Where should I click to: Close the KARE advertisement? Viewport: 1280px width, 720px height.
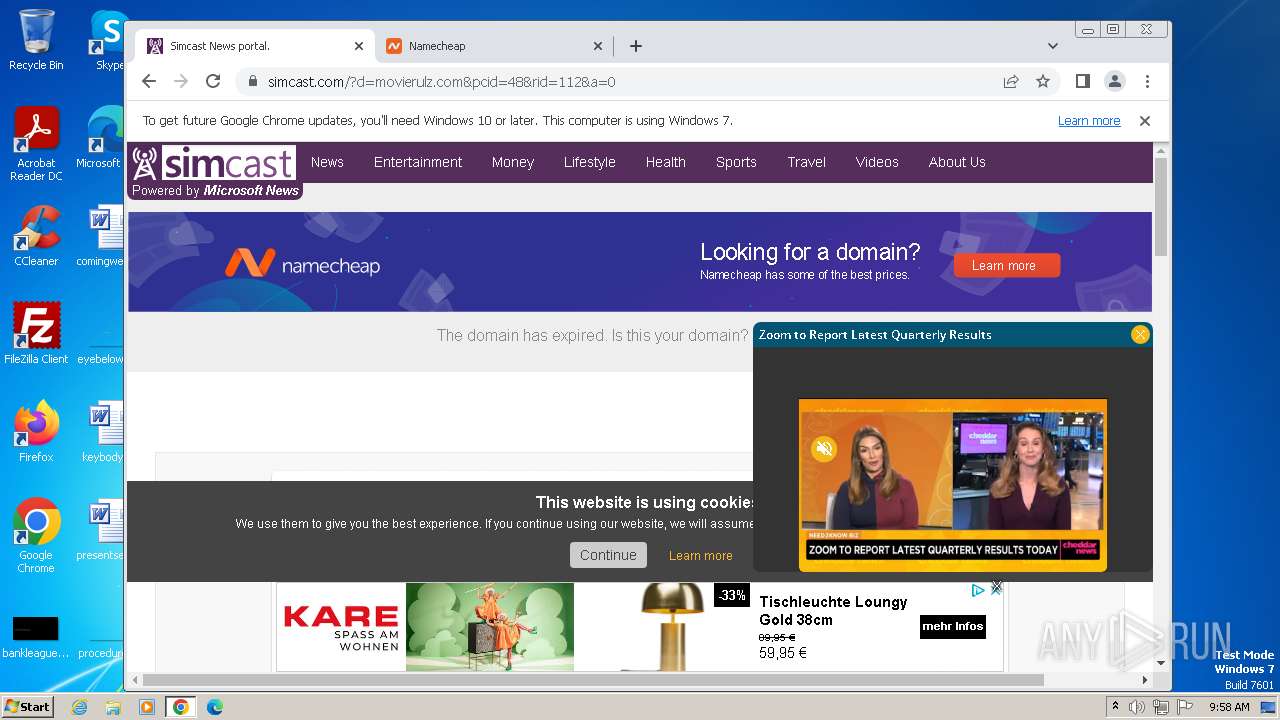coord(996,588)
